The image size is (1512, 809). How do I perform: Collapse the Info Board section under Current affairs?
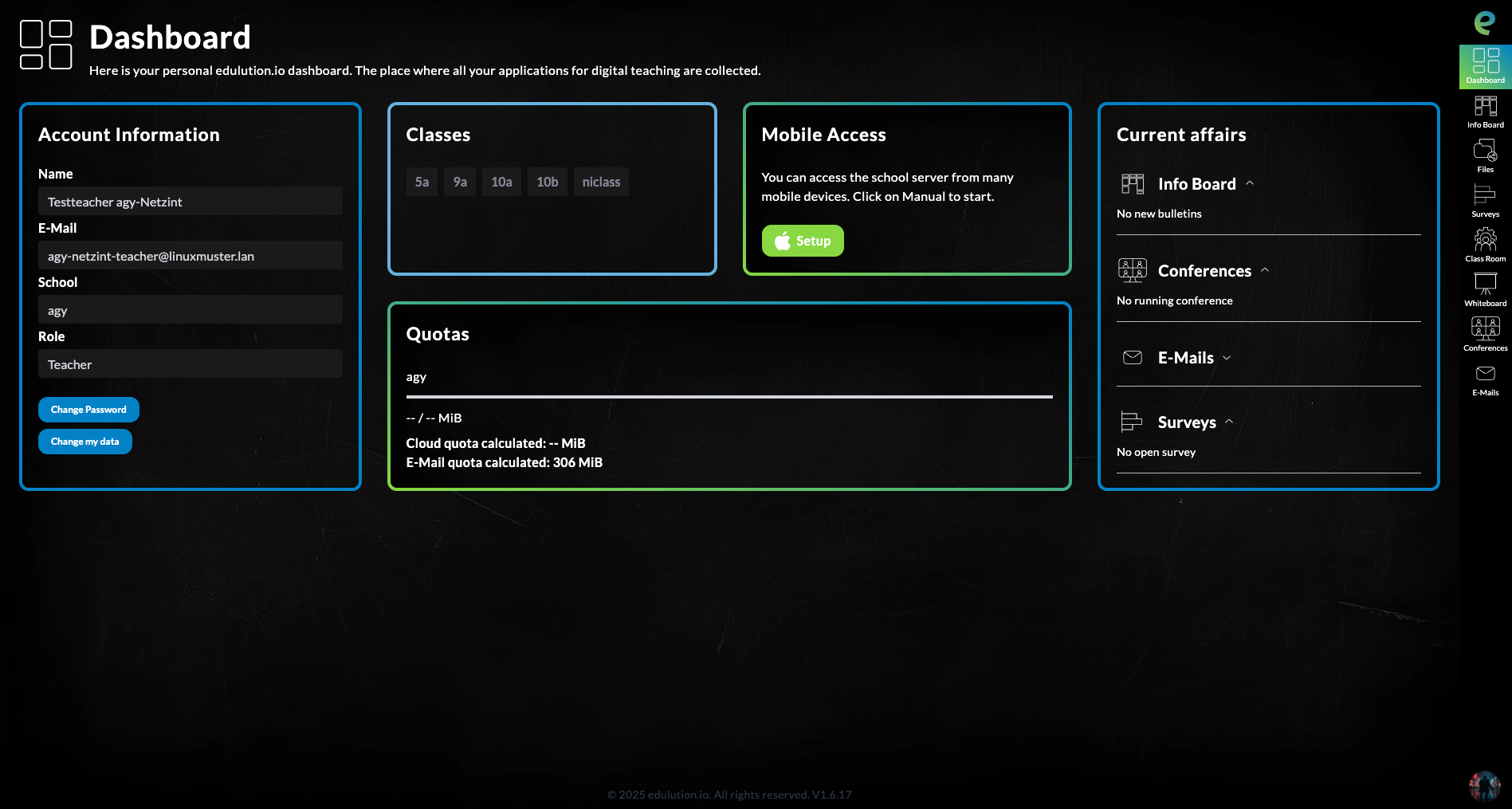[1249, 183]
